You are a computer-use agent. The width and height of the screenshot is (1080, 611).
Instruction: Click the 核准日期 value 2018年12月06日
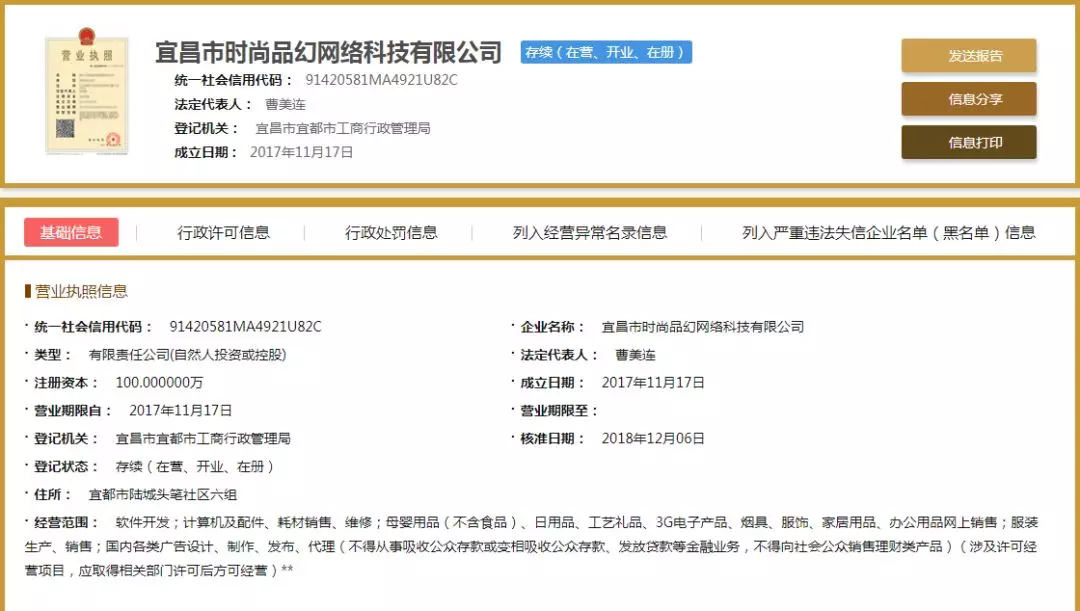653,438
